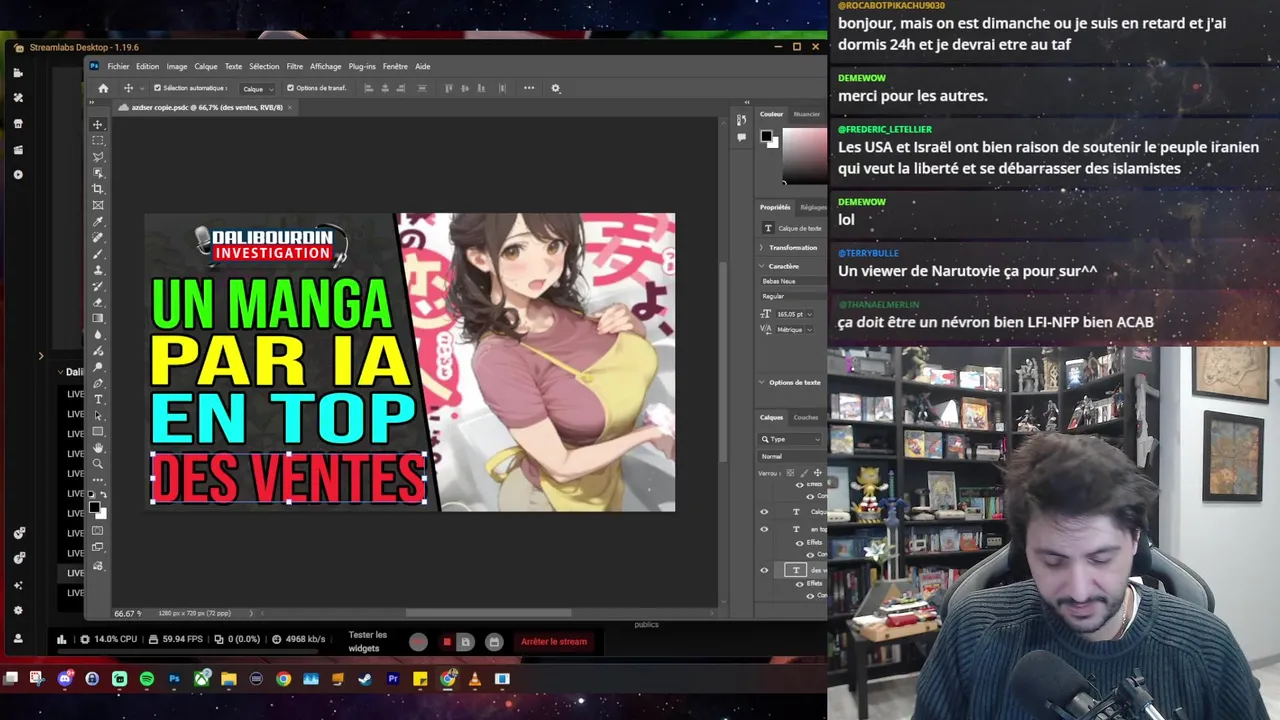
Task: Hide the 'des ventes' text layer
Action: tap(765, 570)
